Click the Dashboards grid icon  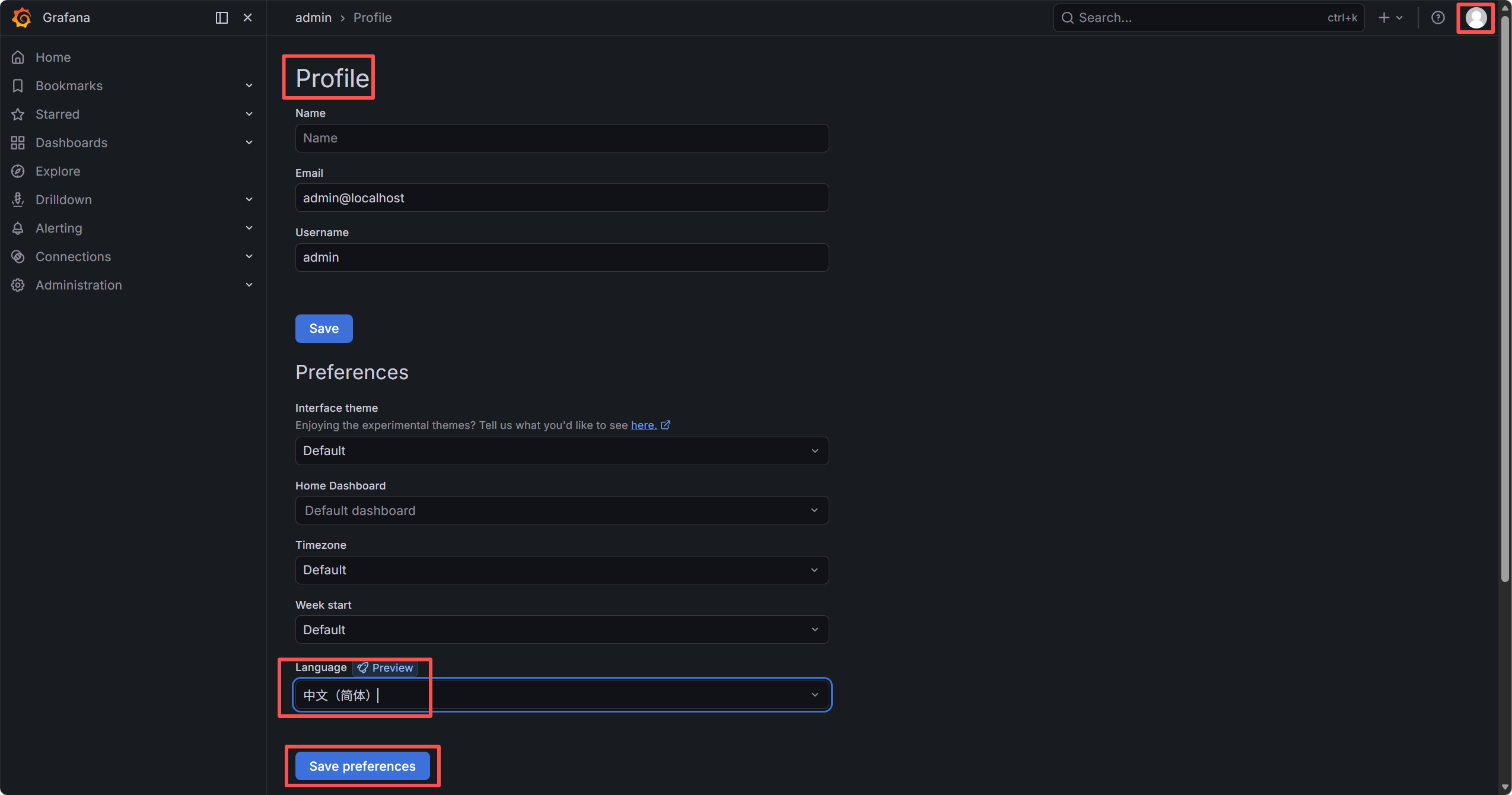click(x=18, y=143)
